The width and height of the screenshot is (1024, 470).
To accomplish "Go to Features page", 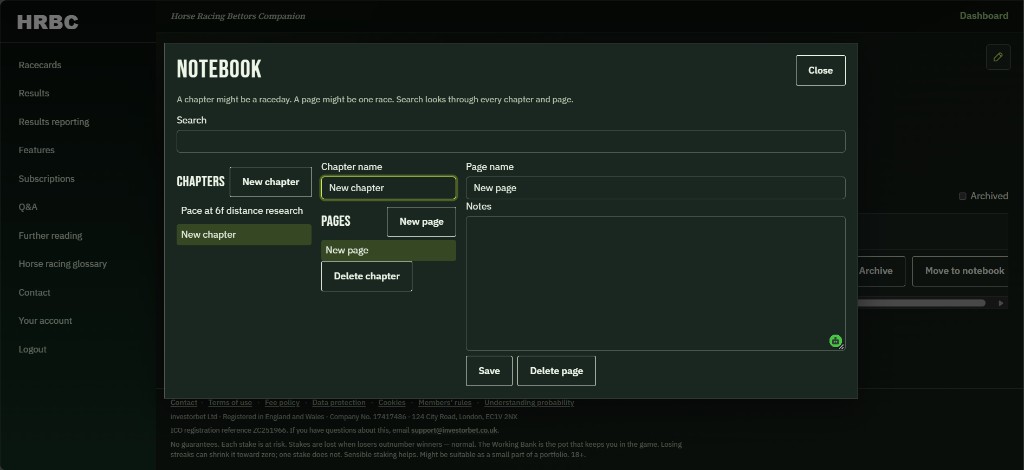I will coord(37,150).
